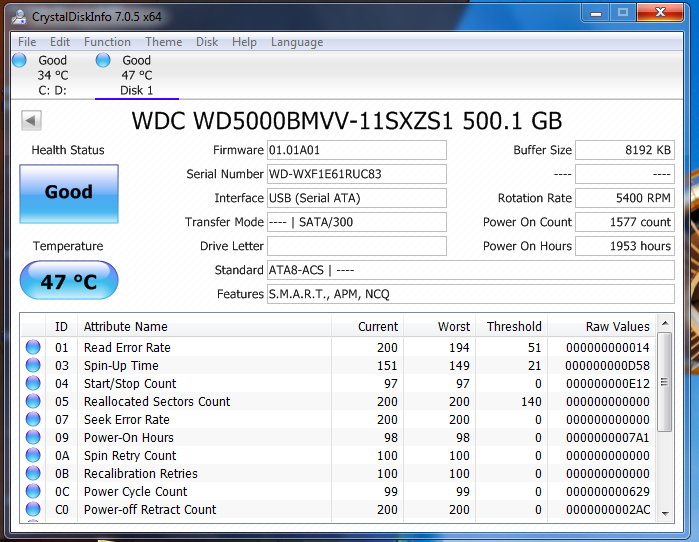This screenshot has height=542, width=699.
Task: Switch to the Disk 1 tab
Action: click(x=136, y=75)
